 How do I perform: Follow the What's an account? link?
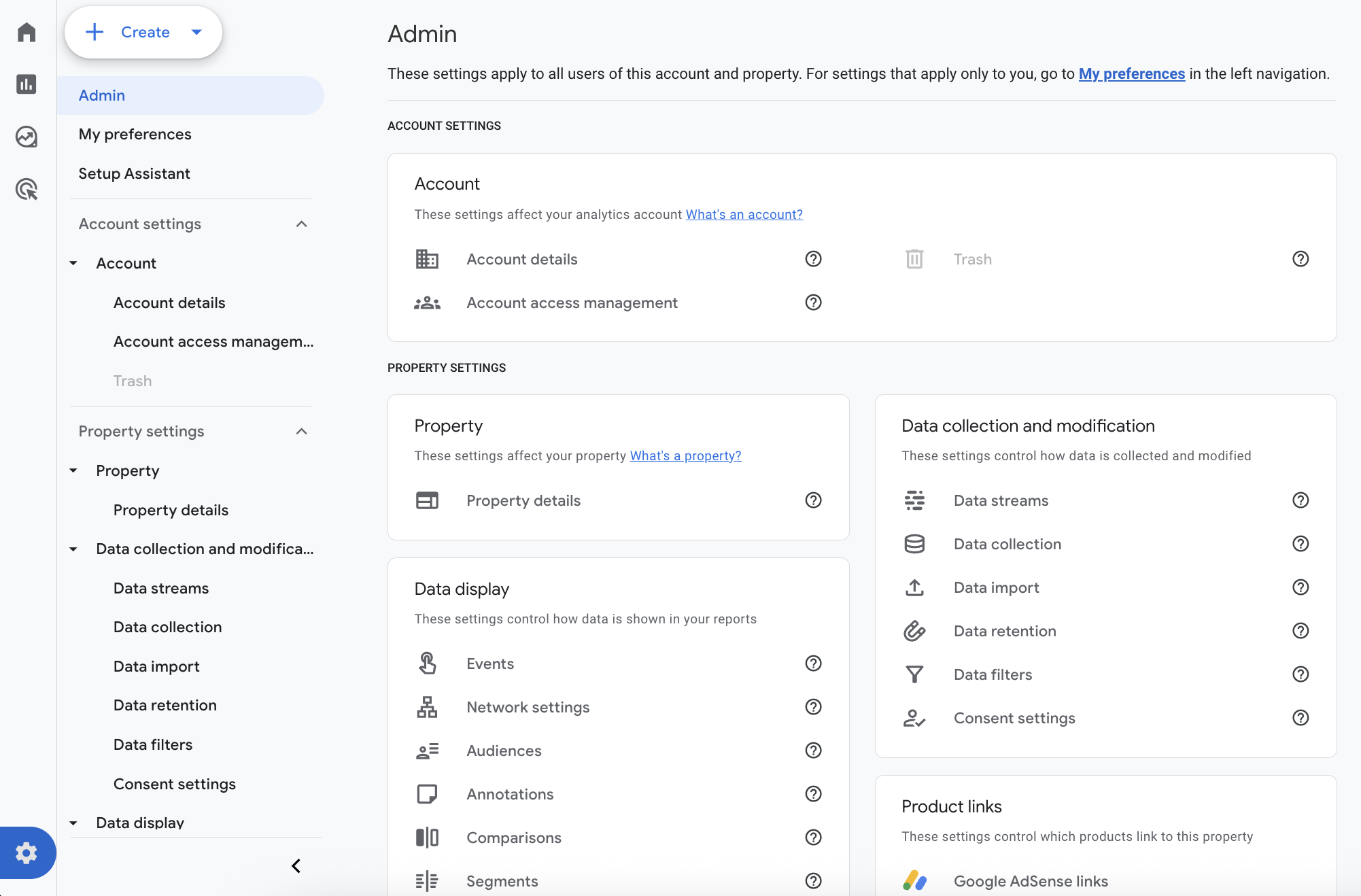point(744,214)
